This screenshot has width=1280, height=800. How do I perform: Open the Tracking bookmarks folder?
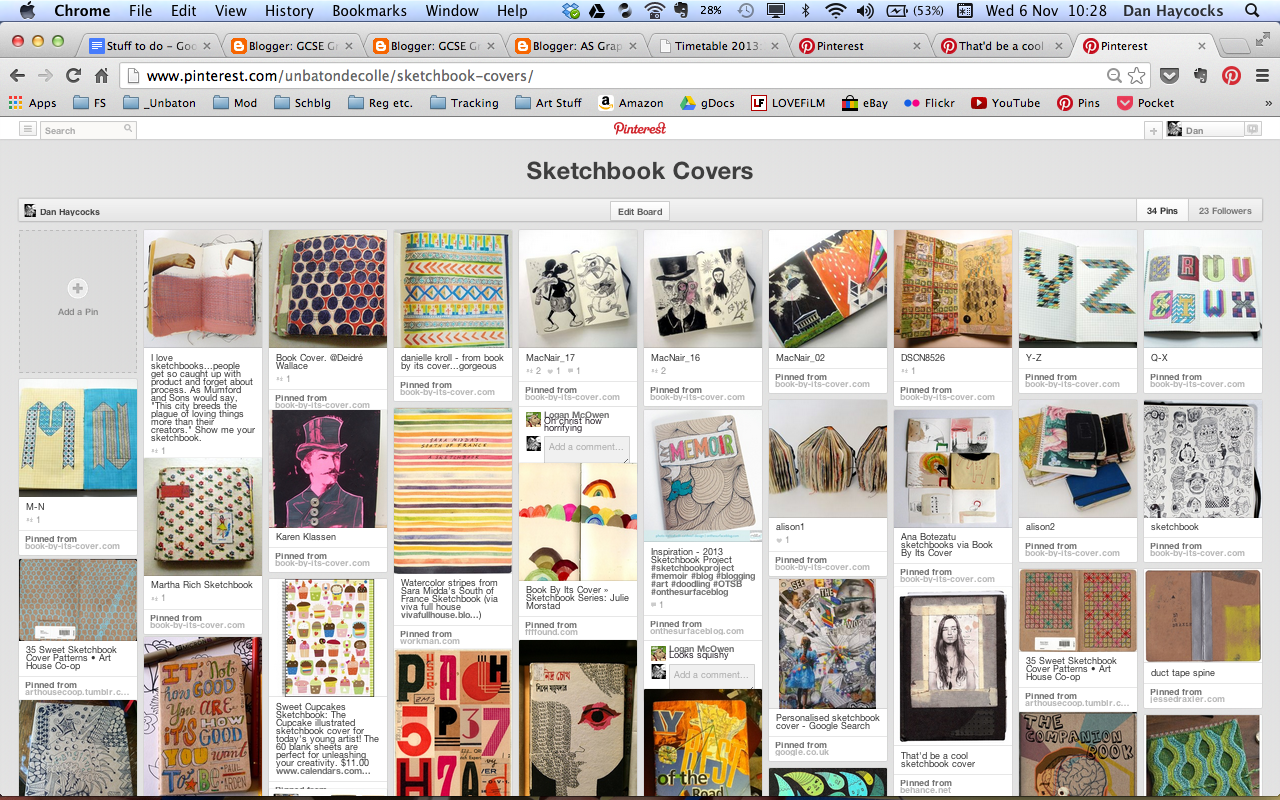coord(464,103)
